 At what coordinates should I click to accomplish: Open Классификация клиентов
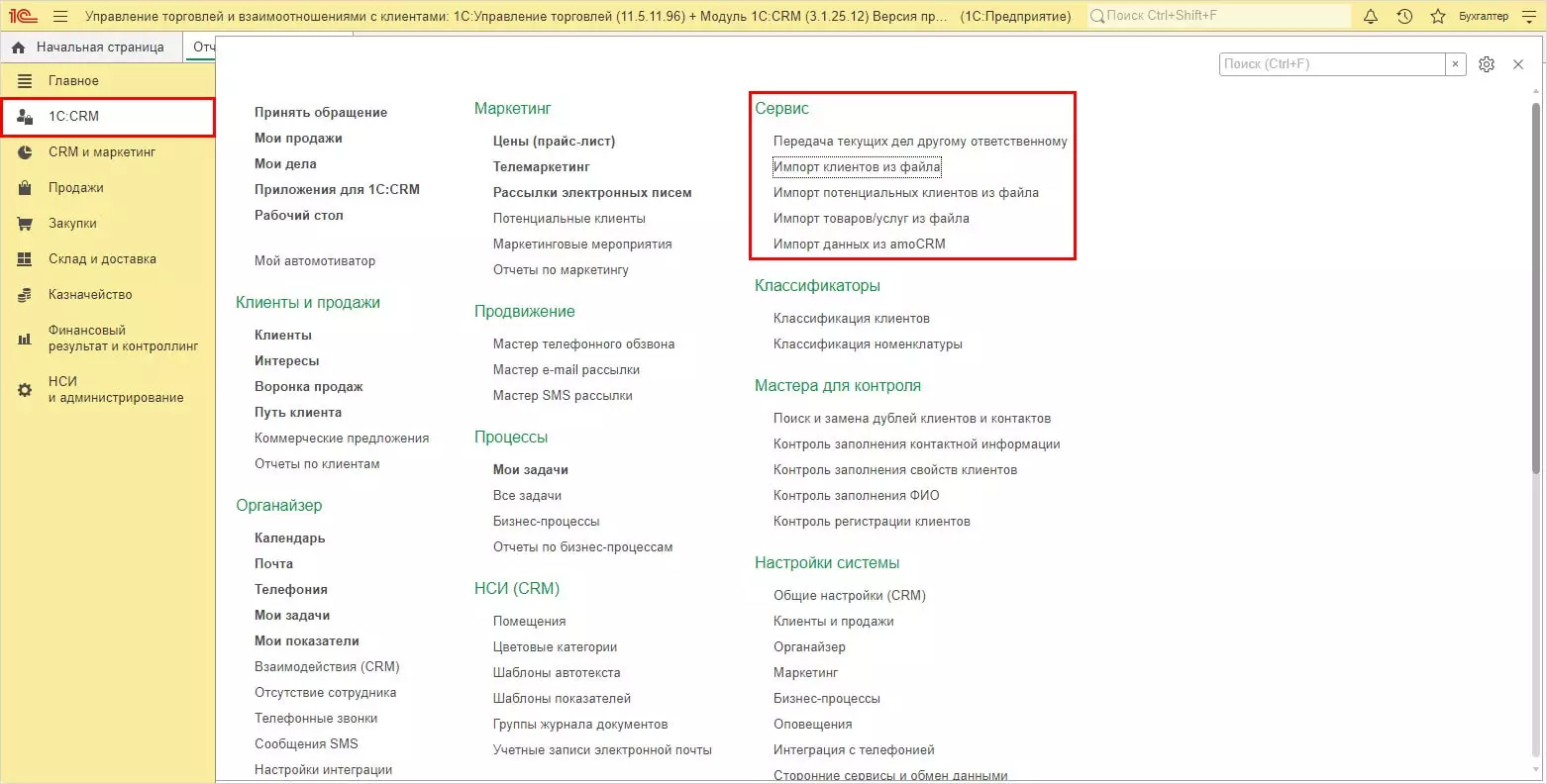[x=852, y=319]
